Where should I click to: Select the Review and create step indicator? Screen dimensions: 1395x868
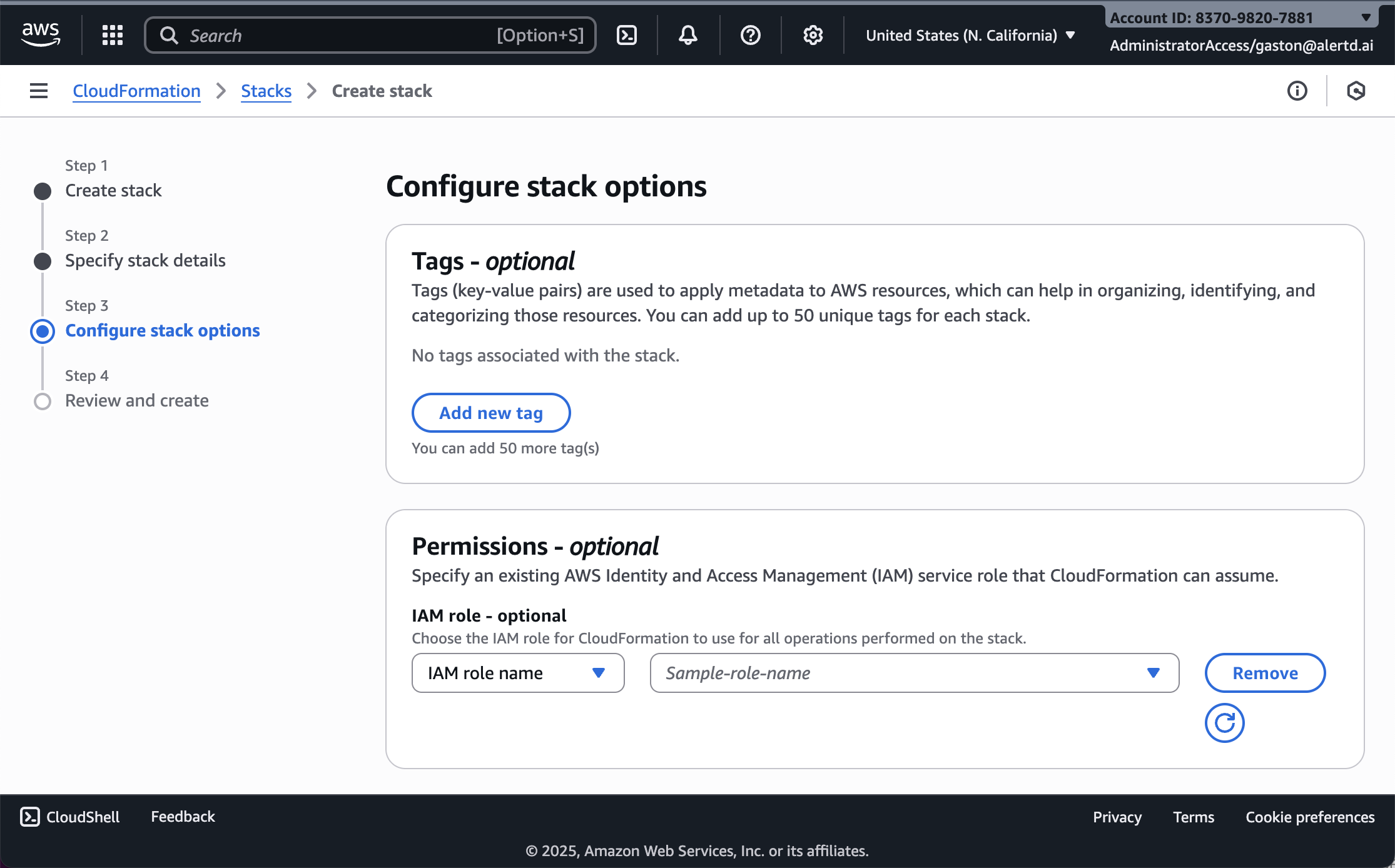[42, 401]
